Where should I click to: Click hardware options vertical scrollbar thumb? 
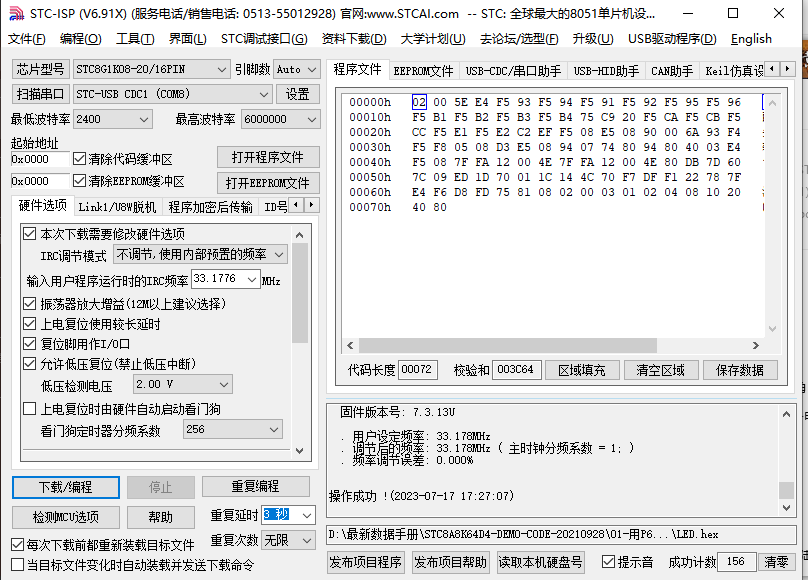pyautogui.click(x=300, y=293)
